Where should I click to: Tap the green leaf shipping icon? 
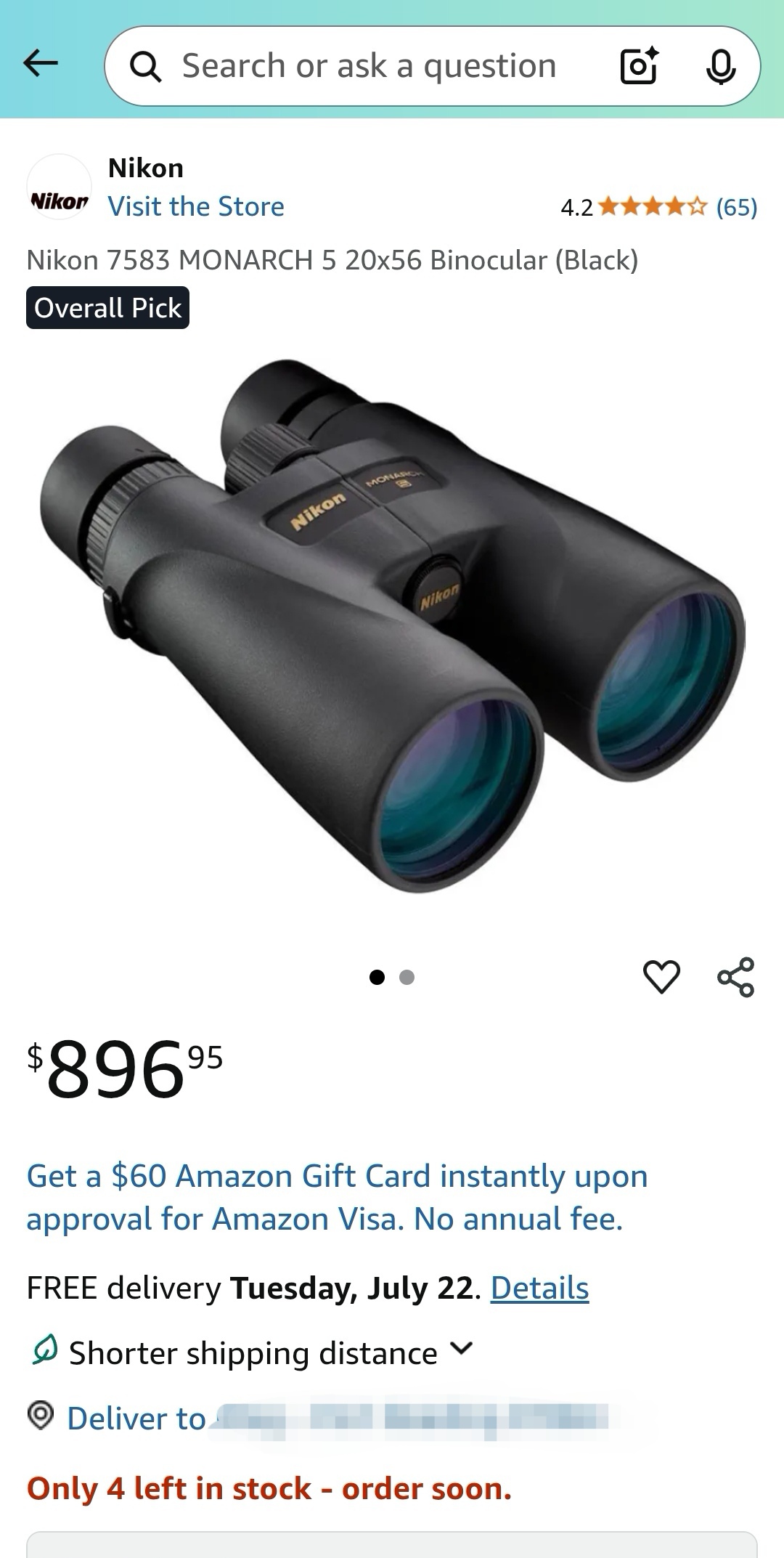[44, 1350]
